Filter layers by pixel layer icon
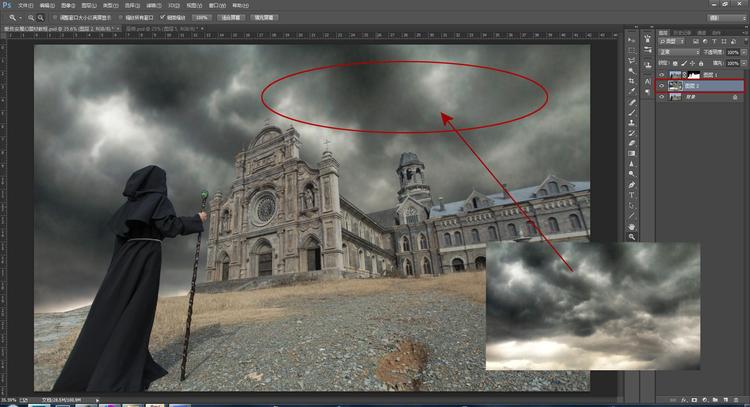This screenshot has height=407, width=750. pos(696,42)
